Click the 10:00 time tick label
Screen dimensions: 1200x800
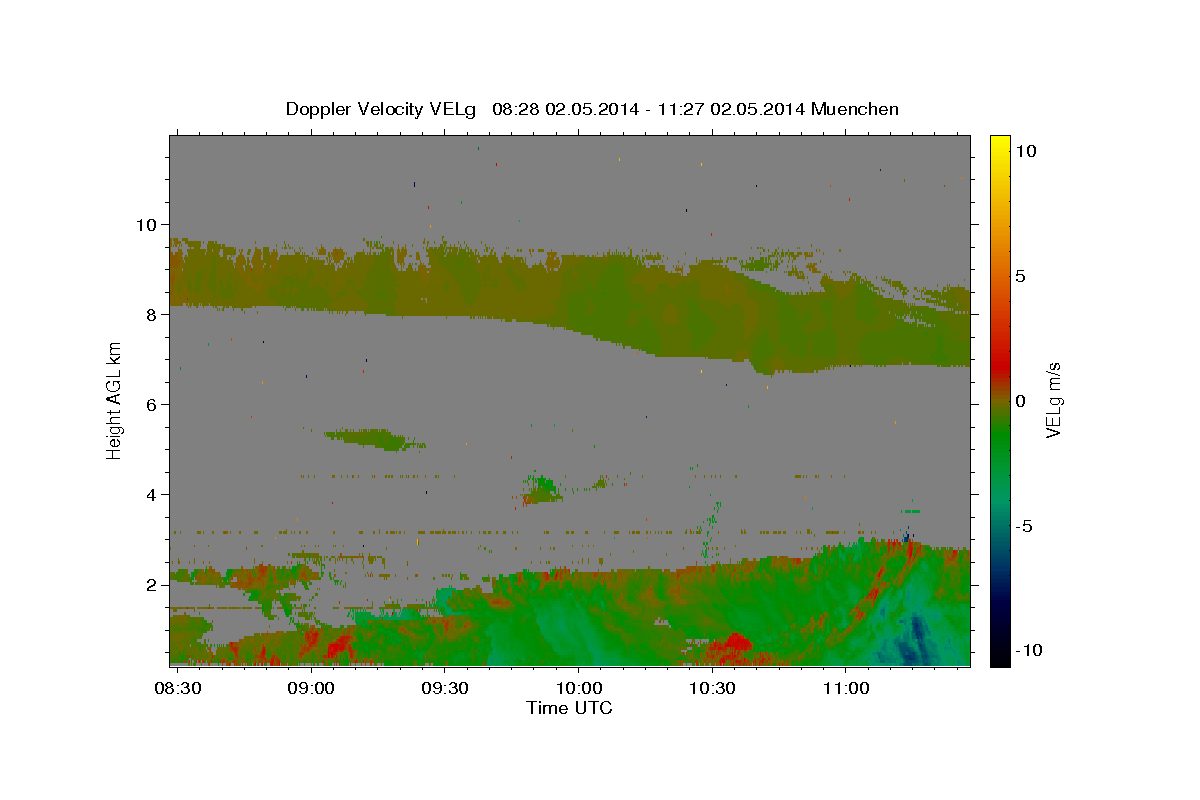(578, 690)
